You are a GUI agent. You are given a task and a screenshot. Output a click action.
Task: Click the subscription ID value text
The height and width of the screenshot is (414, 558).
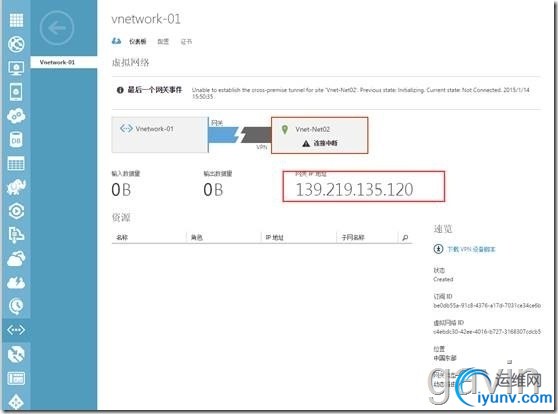[487, 305]
